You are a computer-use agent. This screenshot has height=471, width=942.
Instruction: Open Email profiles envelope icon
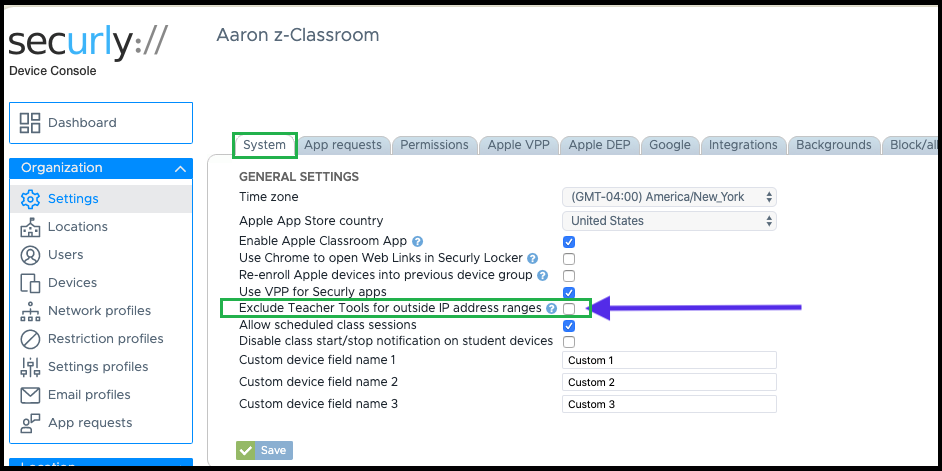coord(30,395)
